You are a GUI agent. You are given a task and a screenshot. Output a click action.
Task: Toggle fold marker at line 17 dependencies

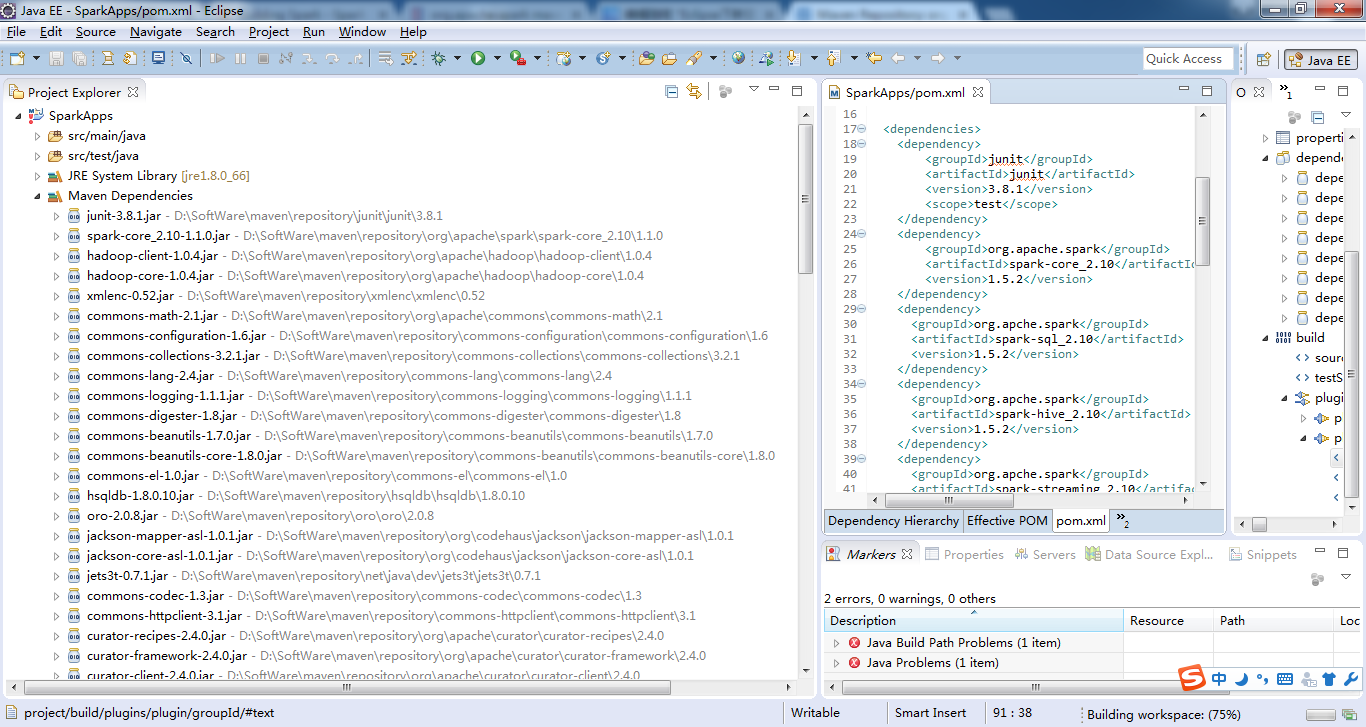coord(862,129)
